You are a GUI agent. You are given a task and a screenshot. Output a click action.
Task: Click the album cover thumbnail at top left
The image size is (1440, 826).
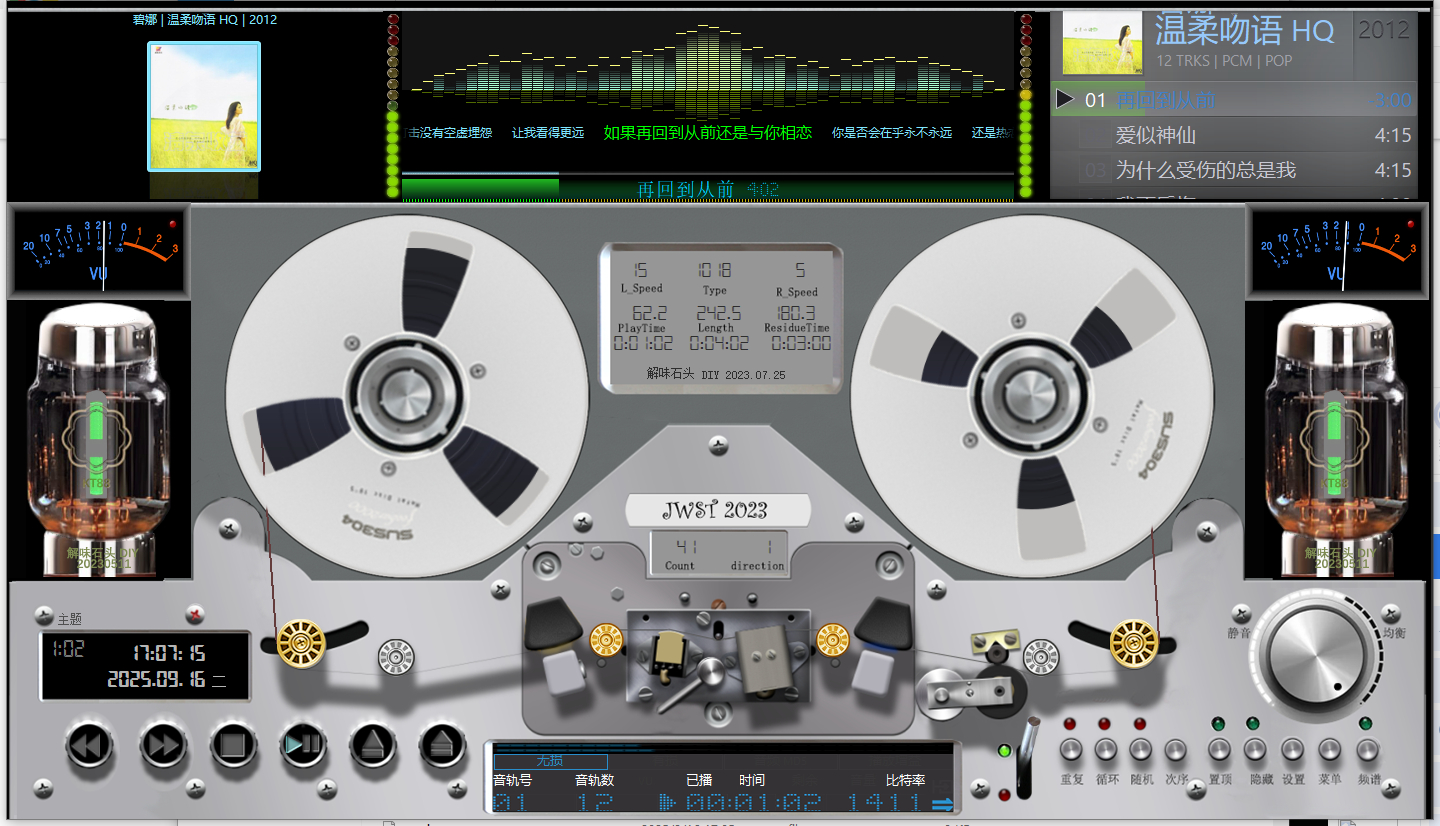204,106
